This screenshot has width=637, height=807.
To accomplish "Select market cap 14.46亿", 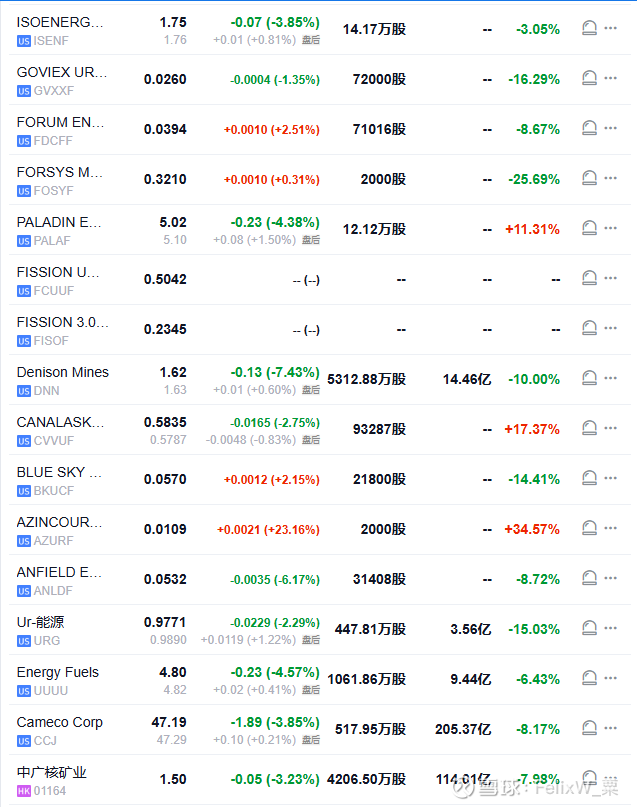I will click(x=467, y=379).
